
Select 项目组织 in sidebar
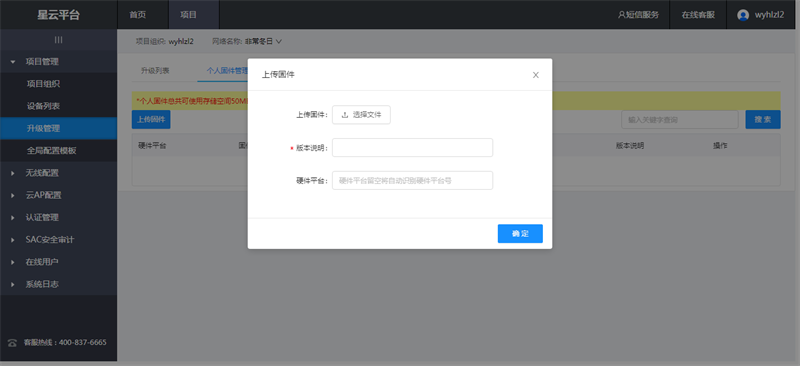tap(59, 84)
